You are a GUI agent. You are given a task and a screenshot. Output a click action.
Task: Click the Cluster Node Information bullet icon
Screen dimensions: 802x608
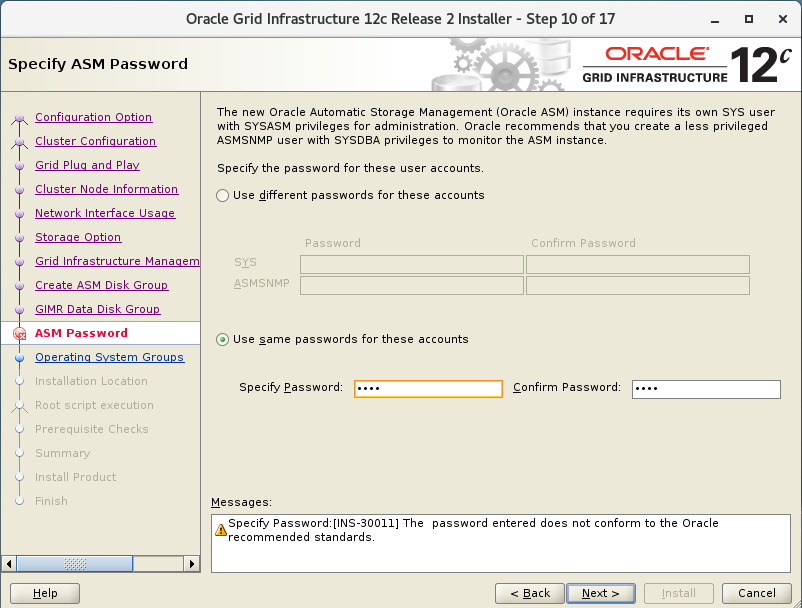click(19, 190)
